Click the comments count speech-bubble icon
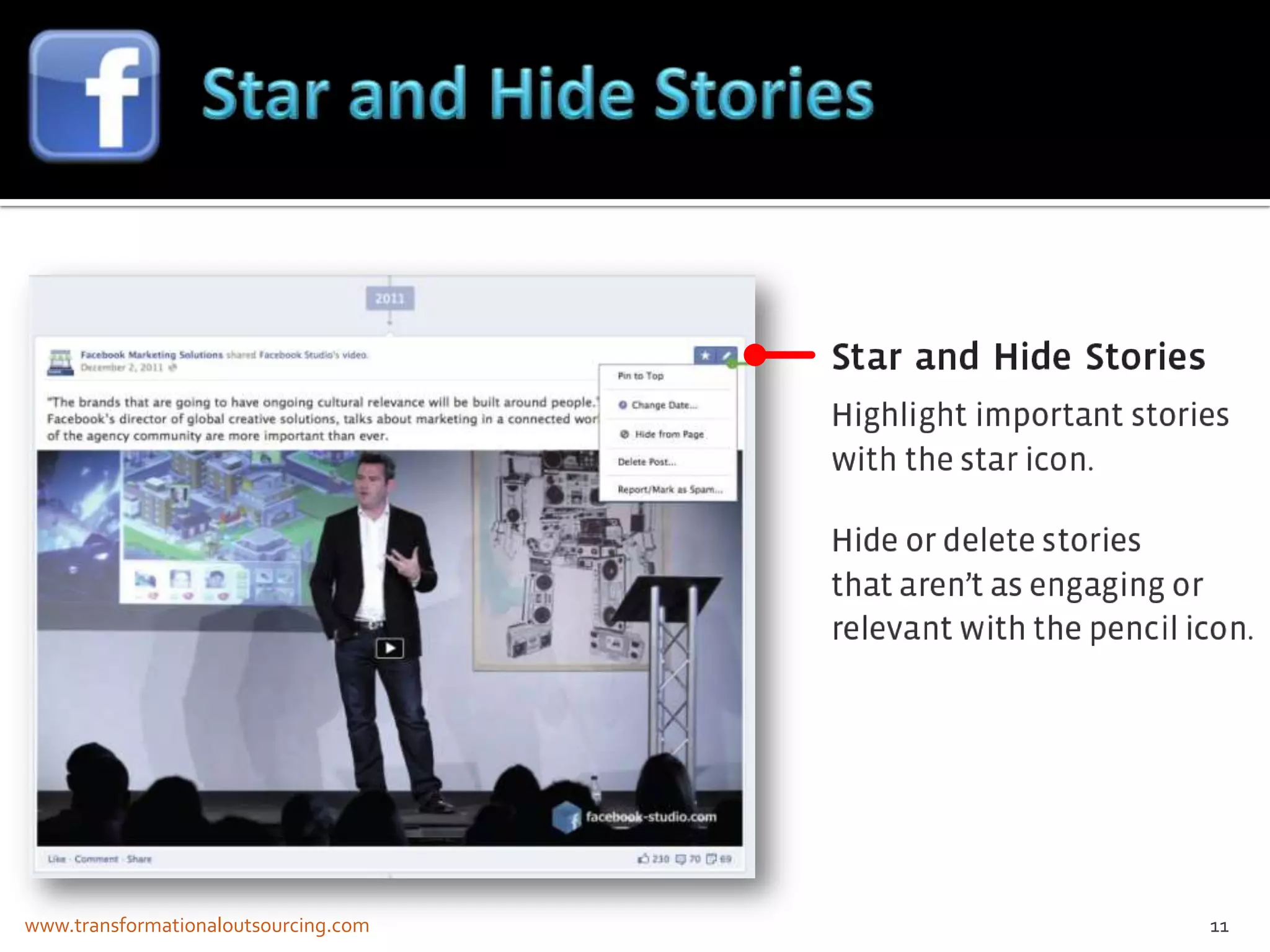 [681, 858]
